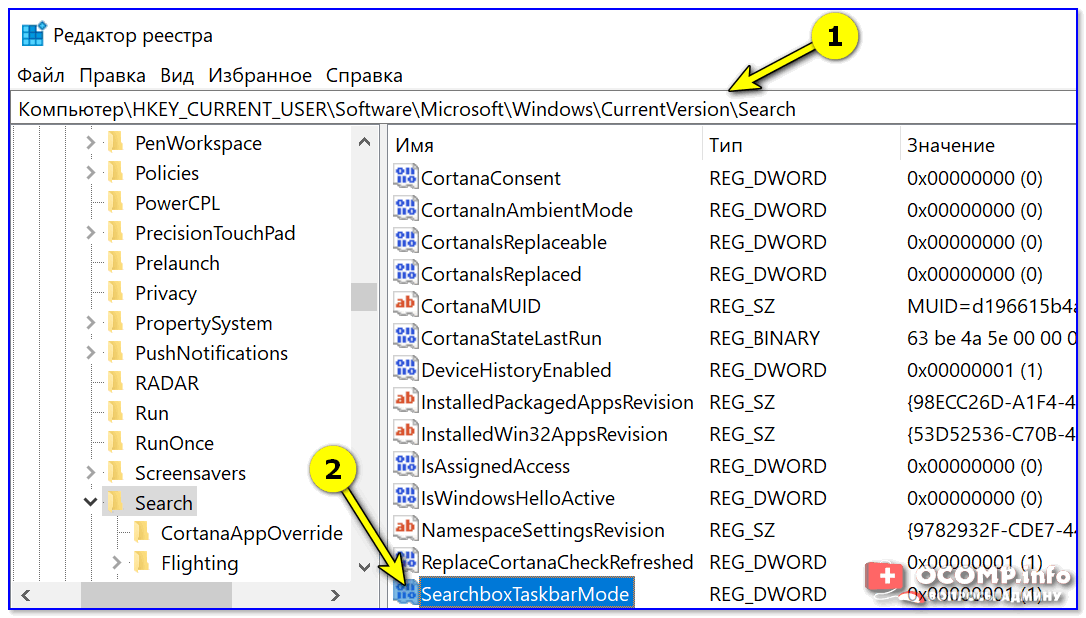Expand the Flighting subkey node

pos(117,563)
